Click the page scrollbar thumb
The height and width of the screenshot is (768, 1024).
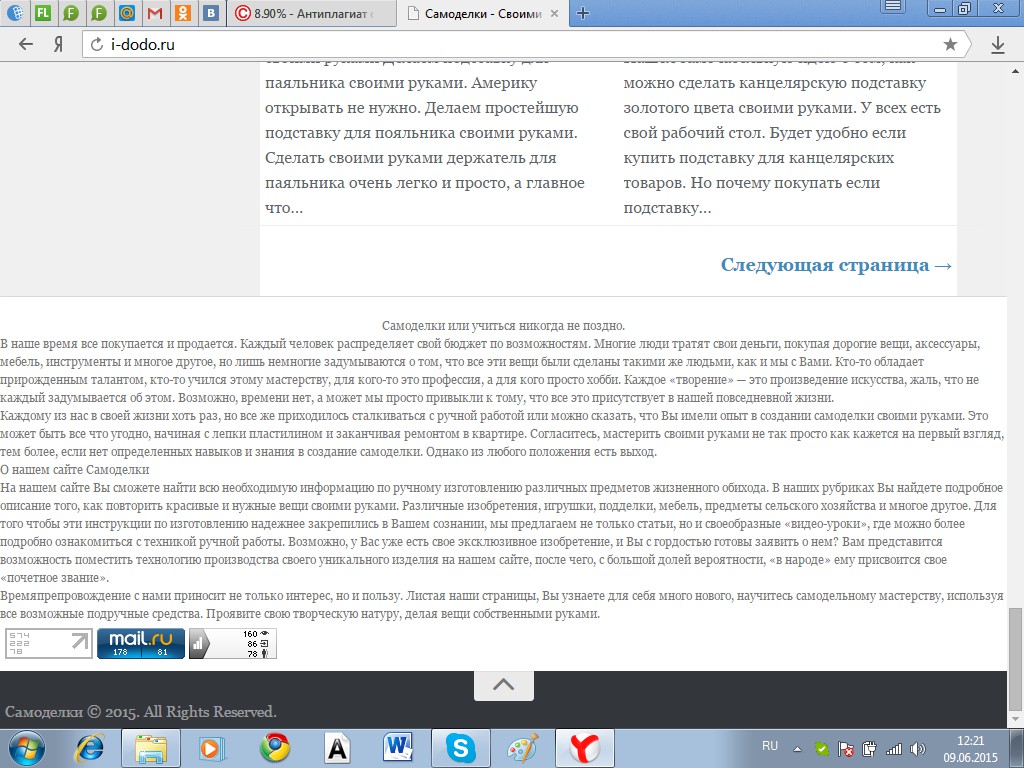tap(1016, 660)
